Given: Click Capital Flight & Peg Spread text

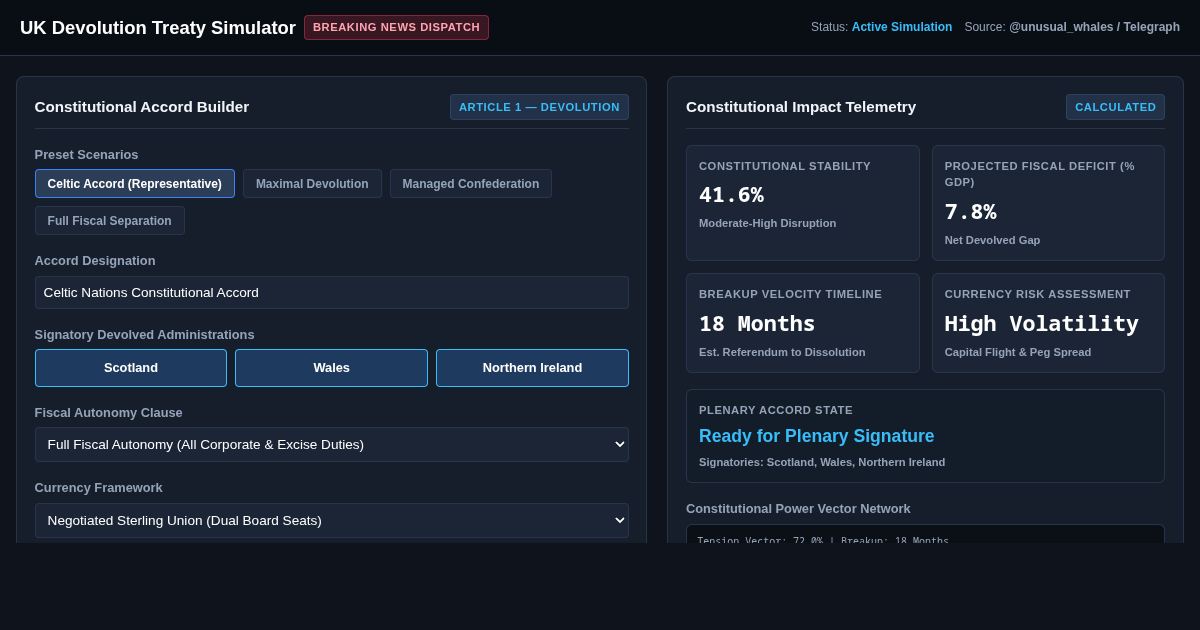Looking at the screenshot, I should pos(1018,352).
